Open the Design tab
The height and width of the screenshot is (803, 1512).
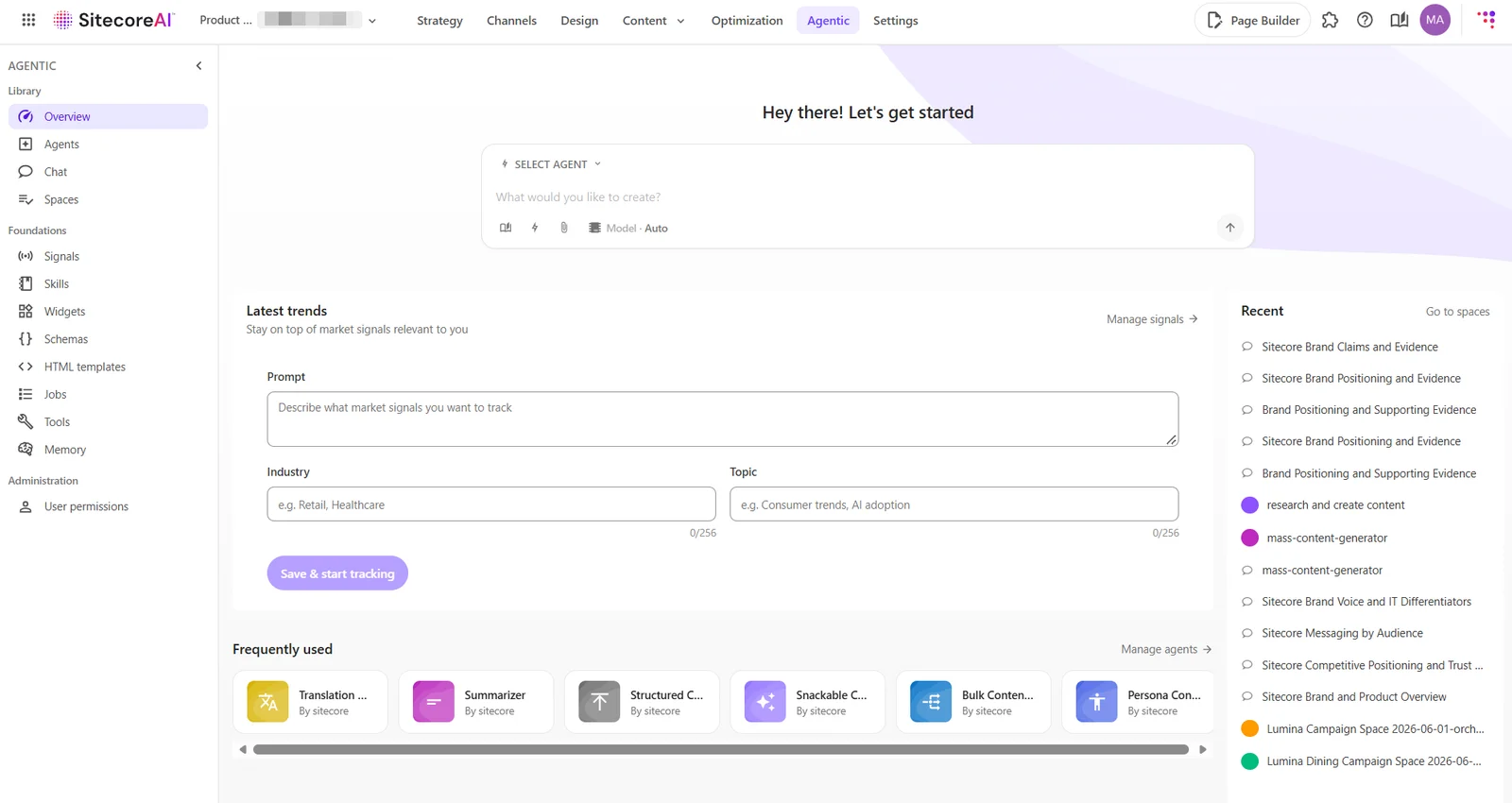coord(579,20)
